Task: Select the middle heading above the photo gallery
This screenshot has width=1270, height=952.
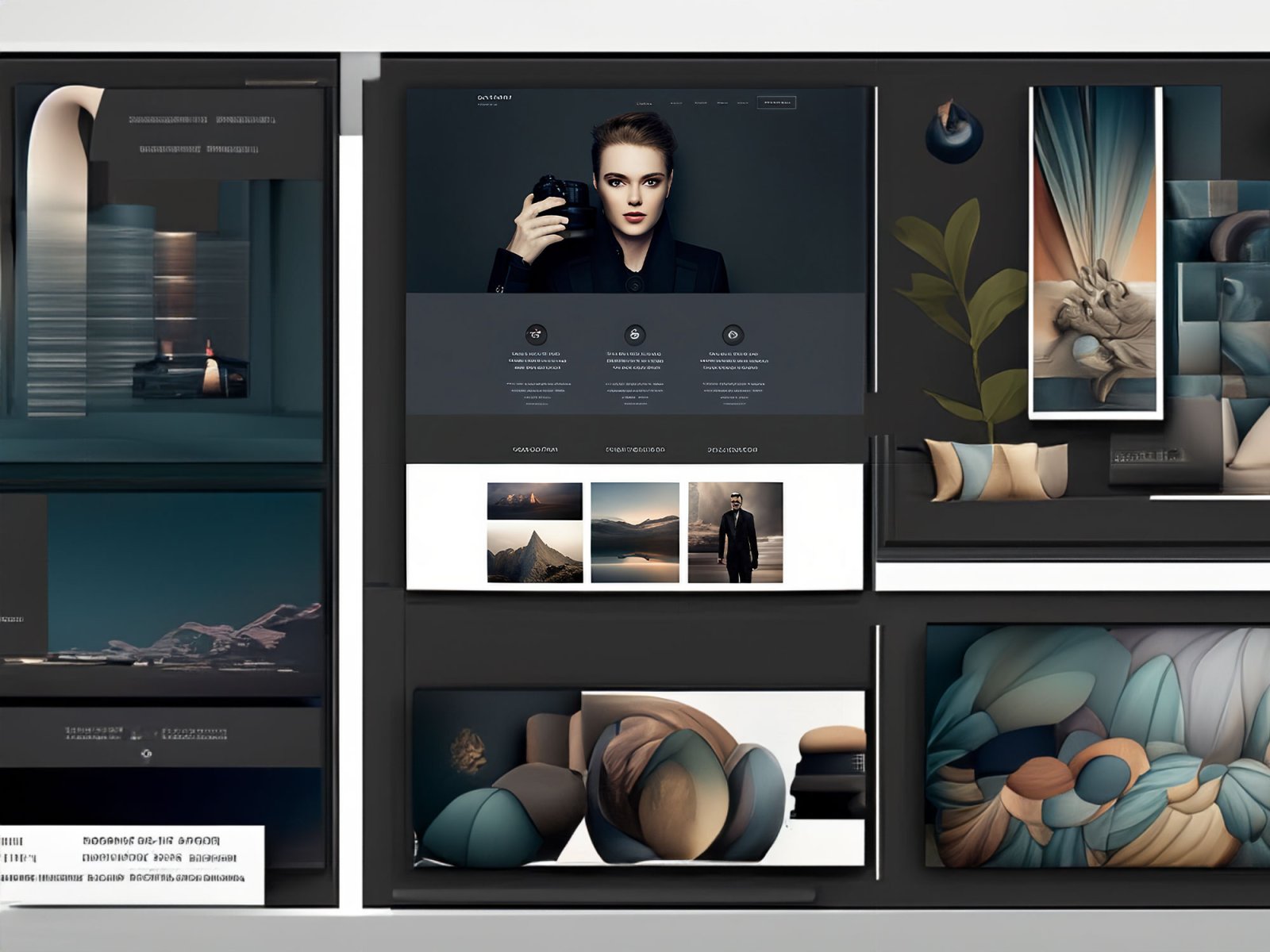Action: [x=635, y=450]
